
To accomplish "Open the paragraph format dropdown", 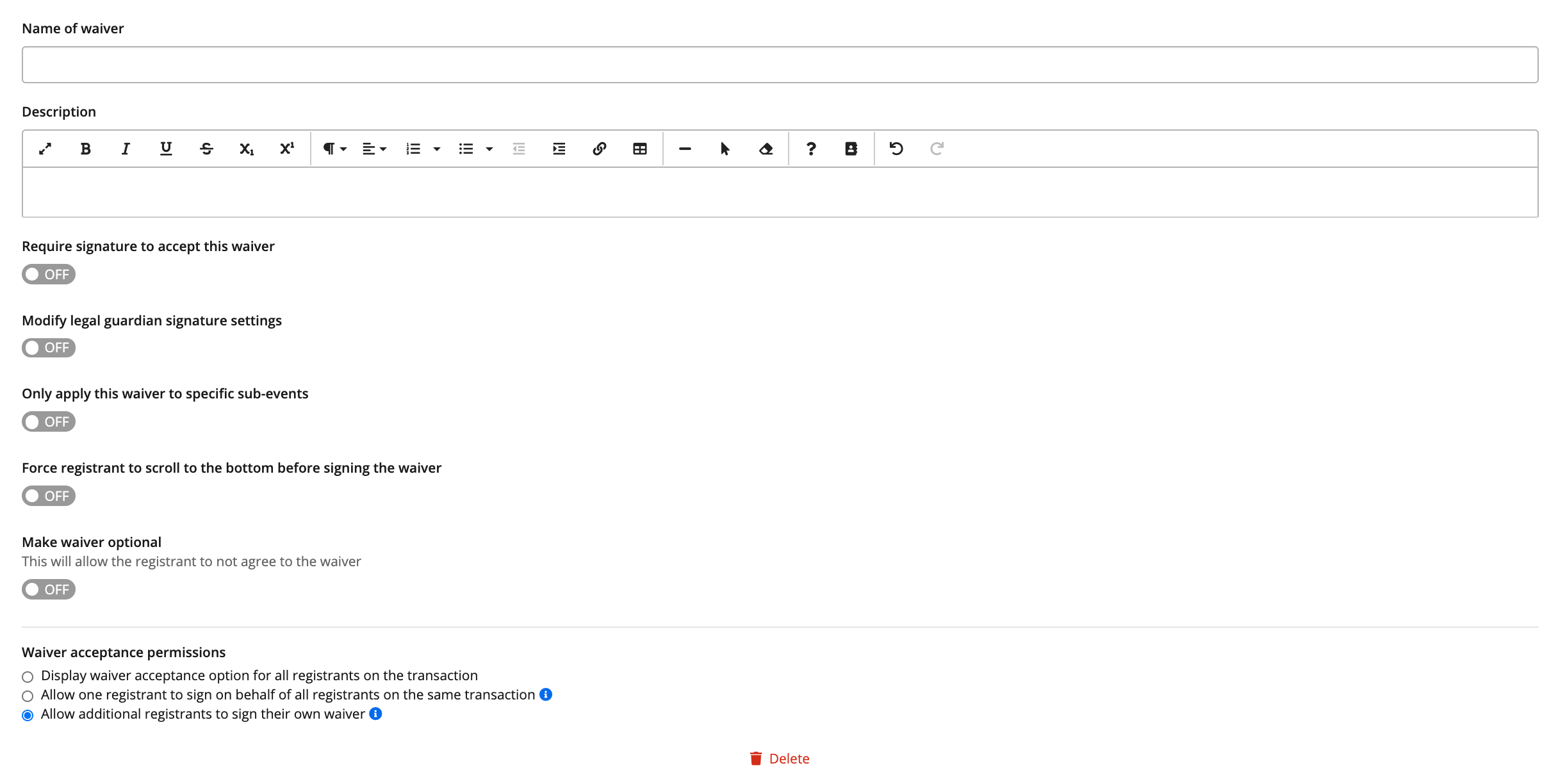I will 334,149.
